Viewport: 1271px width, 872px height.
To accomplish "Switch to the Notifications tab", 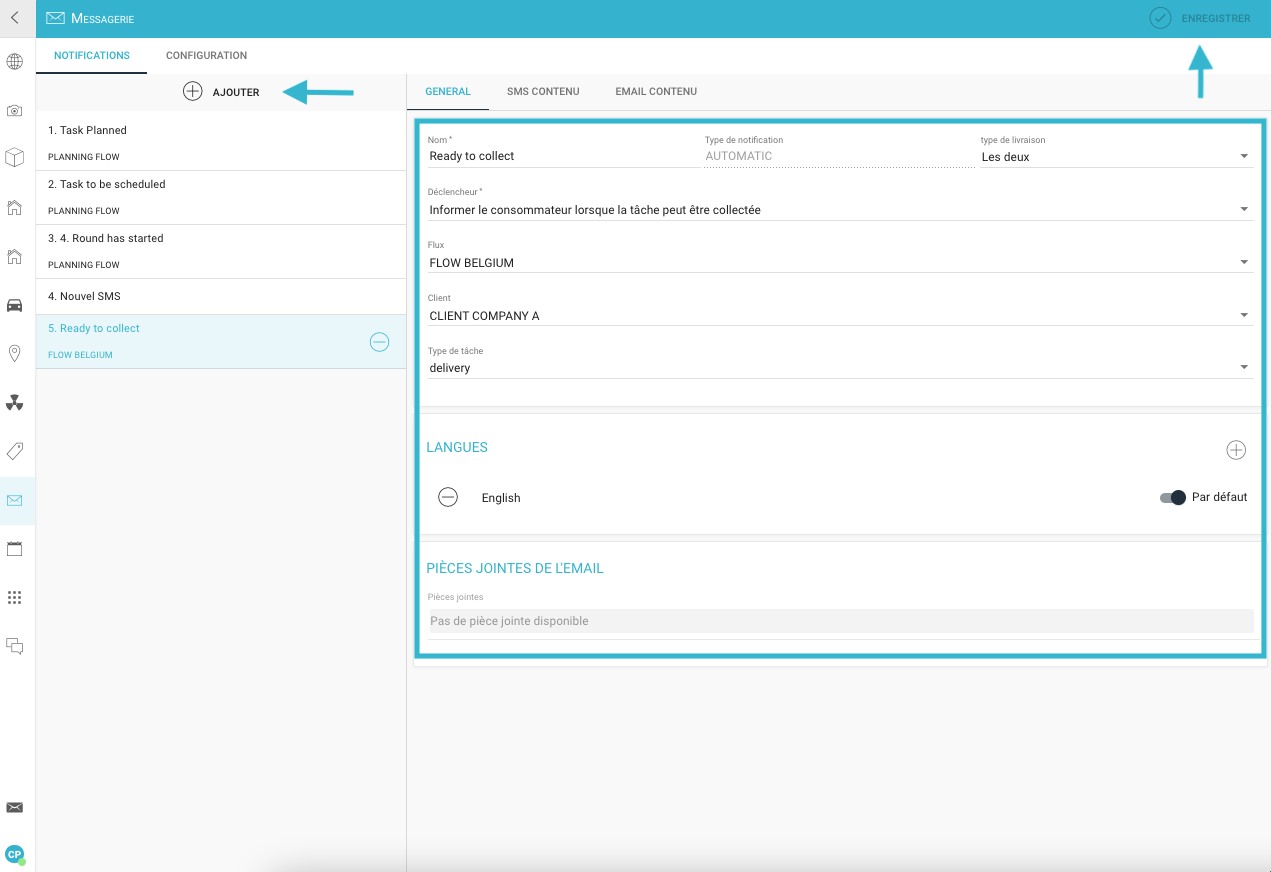I will (x=92, y=56).
